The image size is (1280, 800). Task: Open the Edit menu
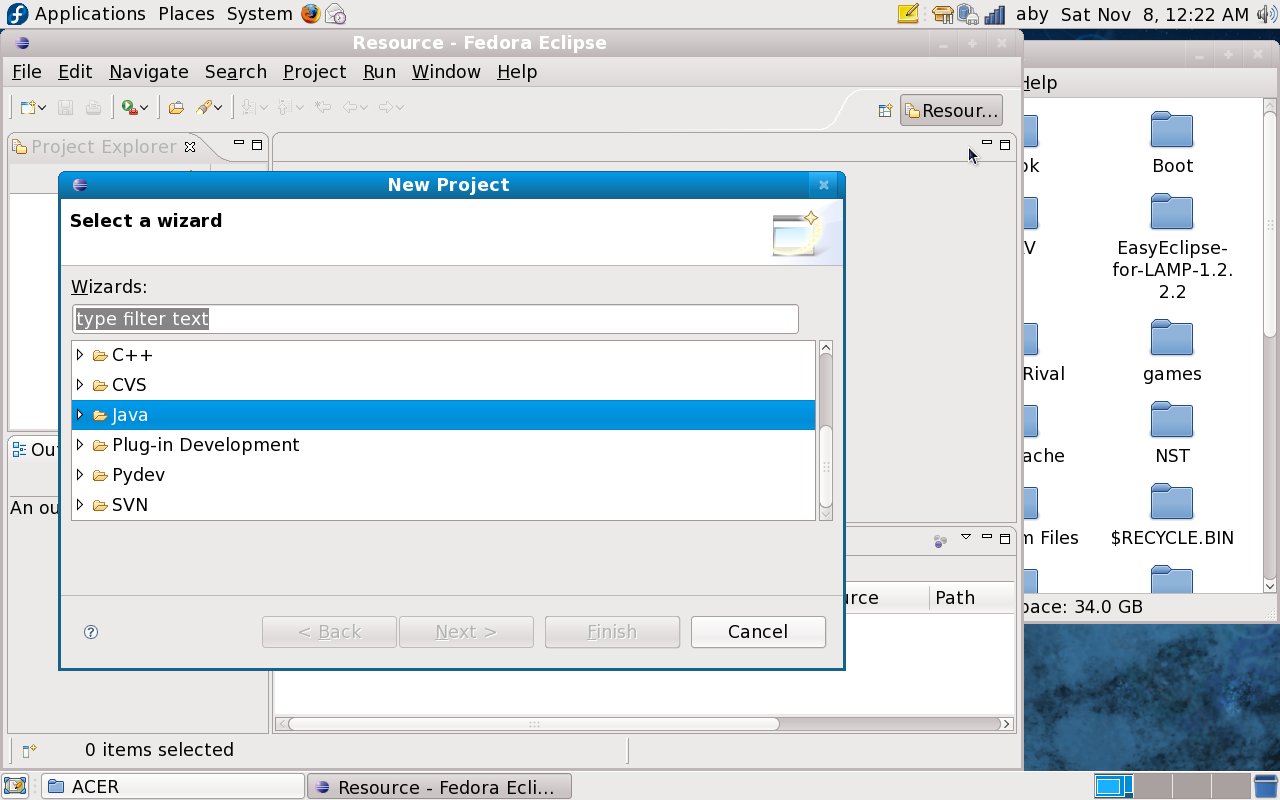pyautogui.click(x=75, y=72)
